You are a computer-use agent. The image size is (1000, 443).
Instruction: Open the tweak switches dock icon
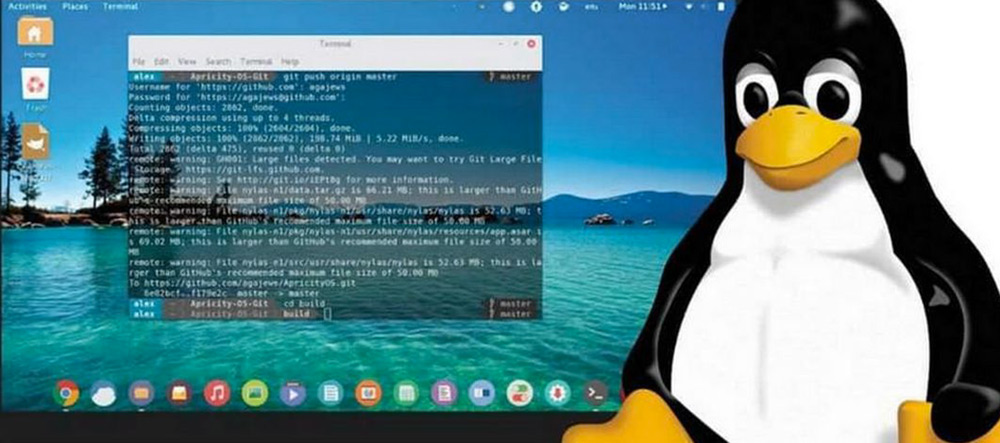[x=520, y=393]
